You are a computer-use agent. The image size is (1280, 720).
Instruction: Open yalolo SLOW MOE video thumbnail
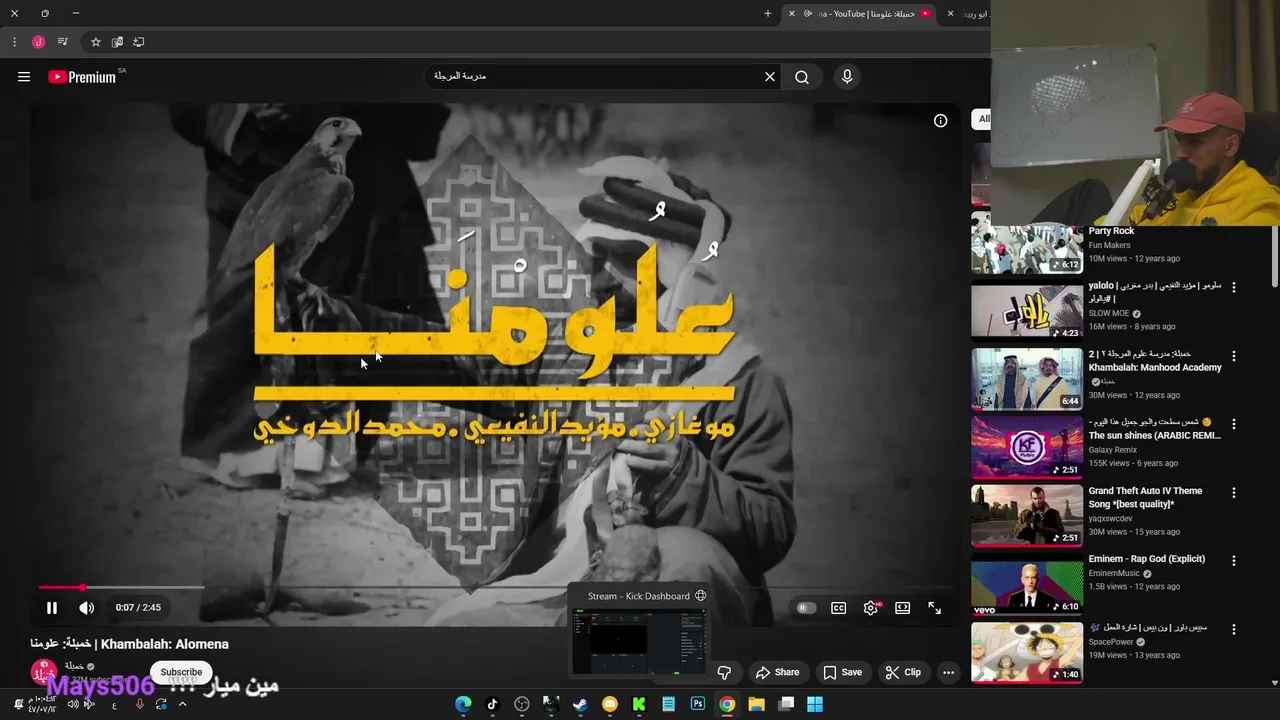1027,312
